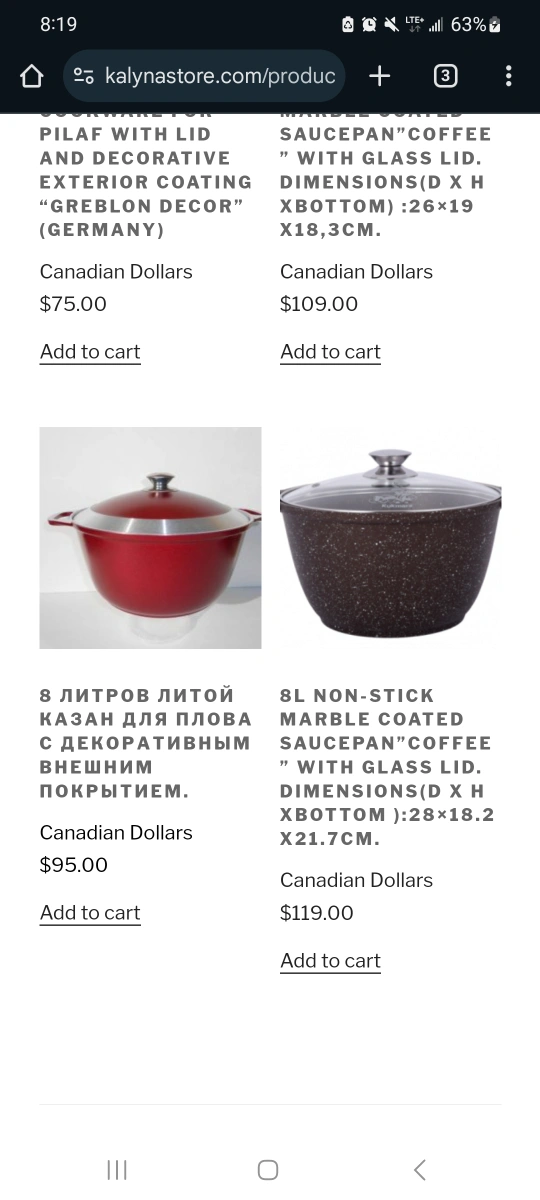Viewport: 540px width, 1200px height.
Task: Tap the battery 63% status indicator
Action: (476, 24)
